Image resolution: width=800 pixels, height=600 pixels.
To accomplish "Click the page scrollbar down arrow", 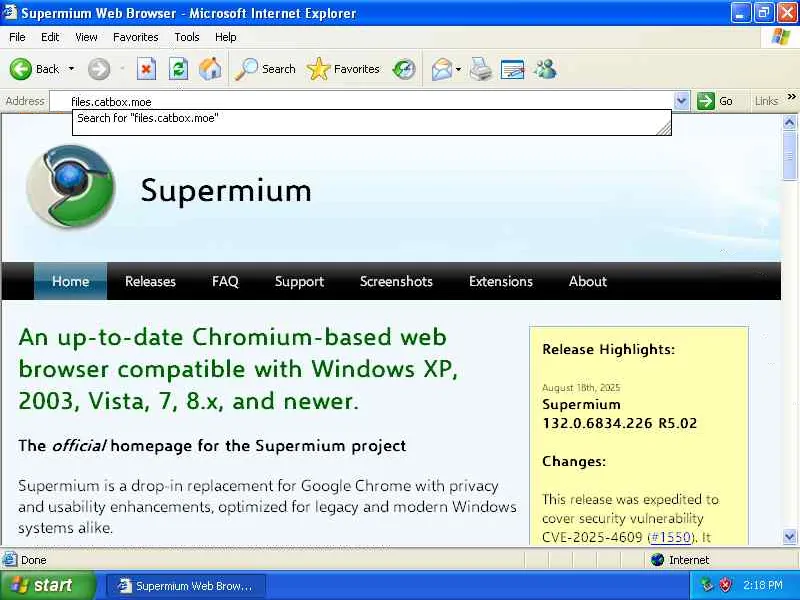I will 789,536.
